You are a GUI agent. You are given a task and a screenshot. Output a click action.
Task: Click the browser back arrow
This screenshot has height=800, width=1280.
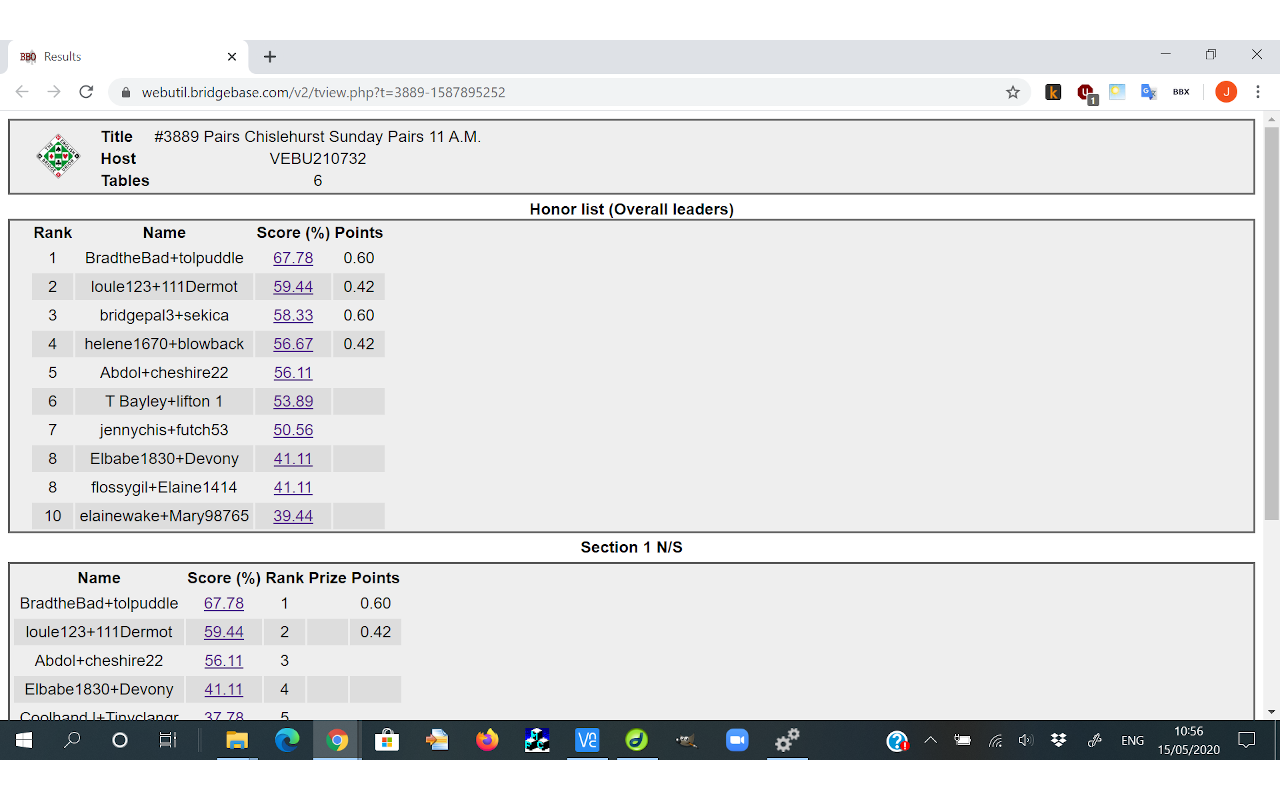point(22,92)
